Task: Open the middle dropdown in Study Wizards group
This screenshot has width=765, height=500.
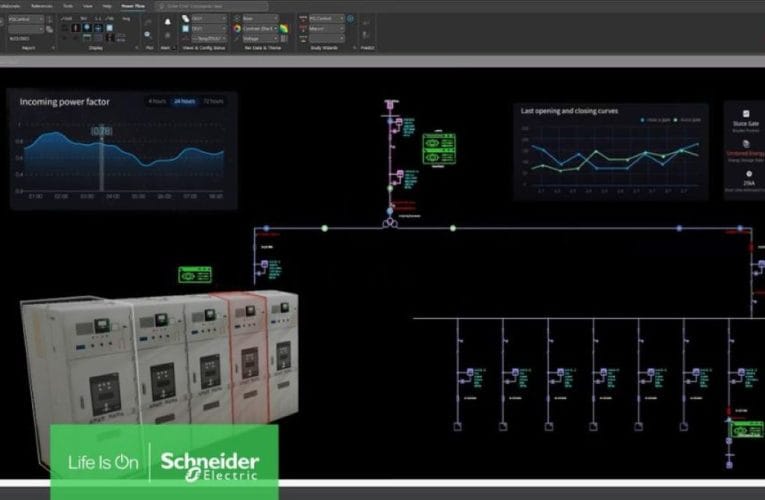Action: [x=326, y=29]
